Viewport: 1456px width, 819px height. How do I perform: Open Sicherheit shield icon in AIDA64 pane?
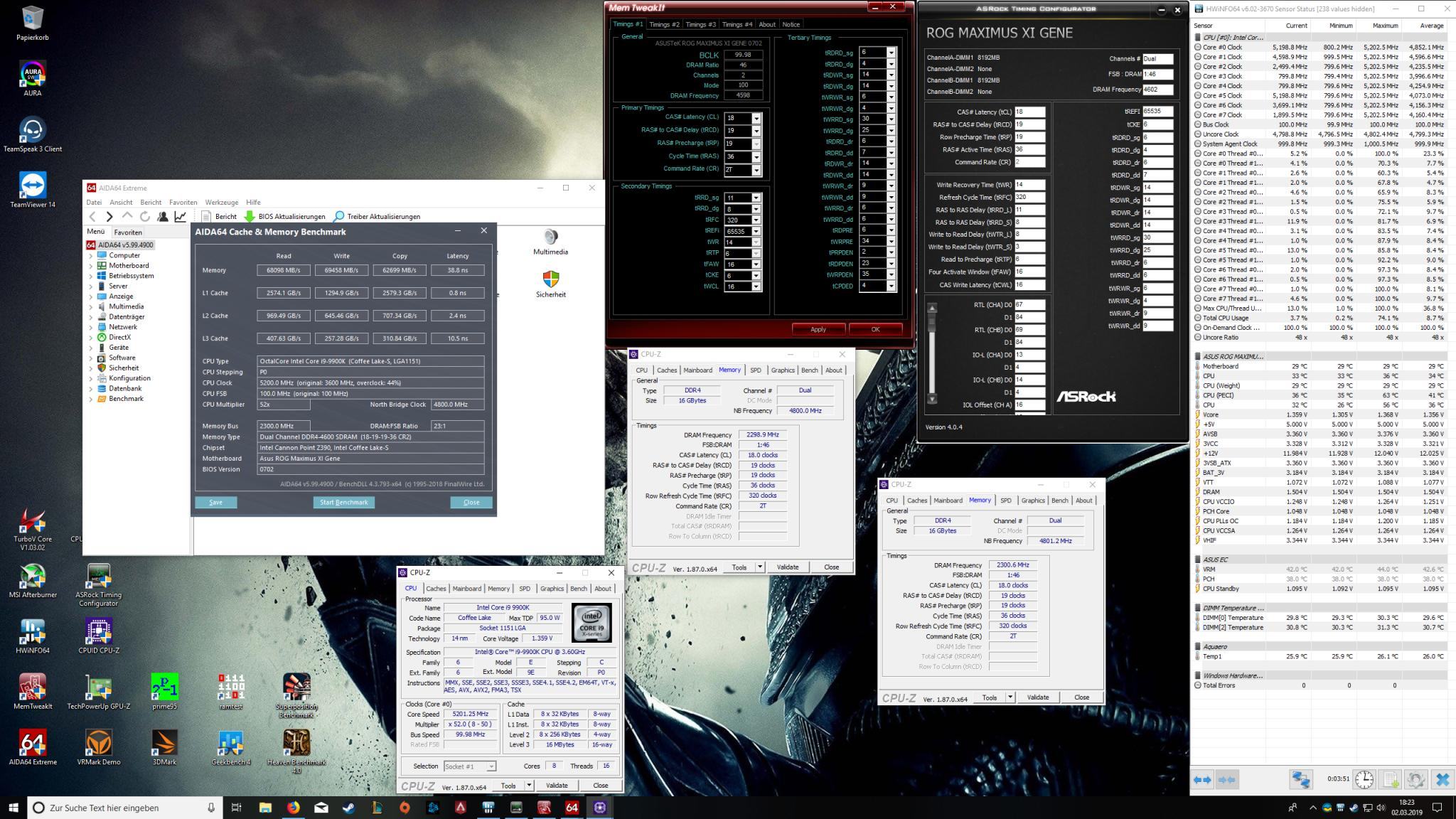coord(550,284)
